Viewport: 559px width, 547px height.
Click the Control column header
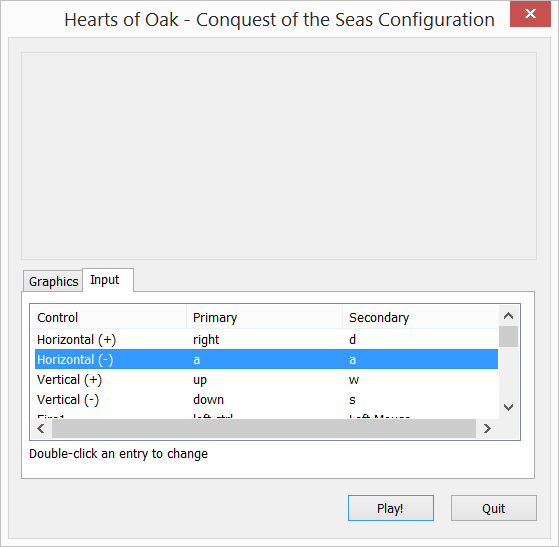click(x=109, y=317)
